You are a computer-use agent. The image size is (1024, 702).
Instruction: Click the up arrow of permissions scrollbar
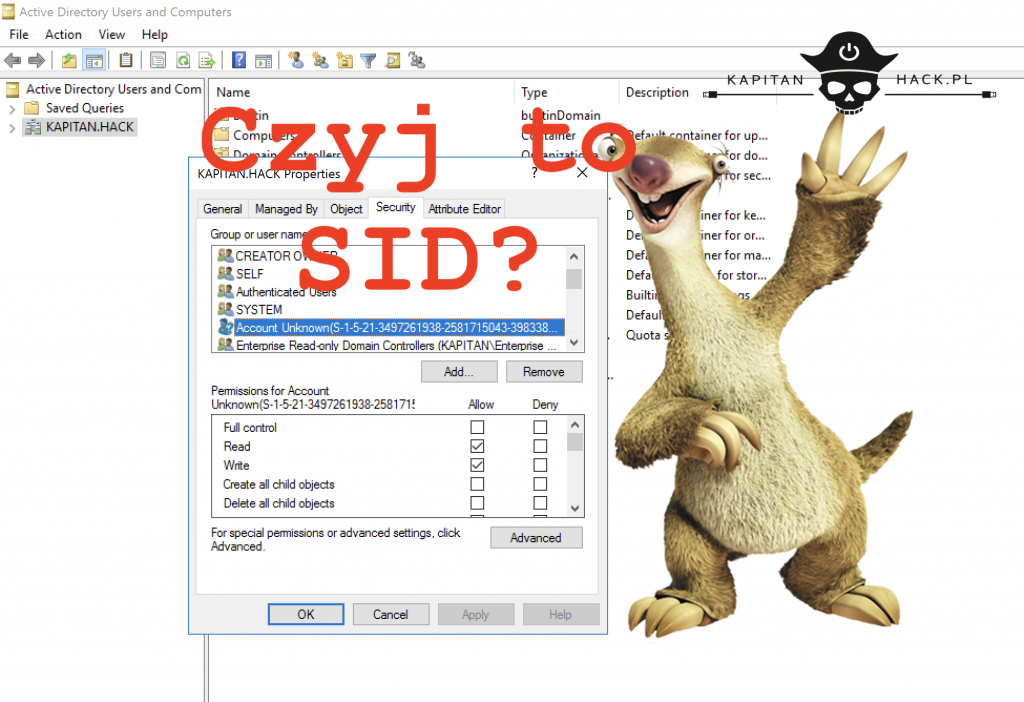(x=575, y=424)
